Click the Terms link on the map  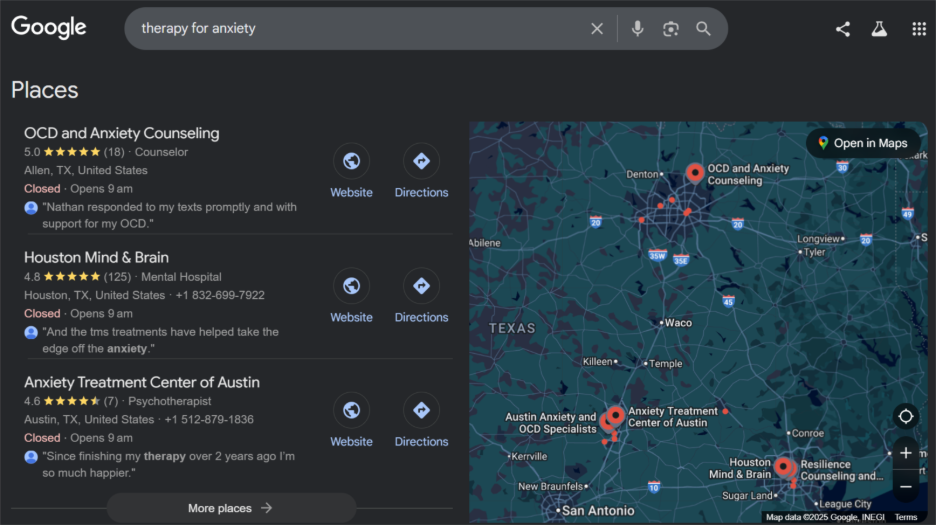pyautogui.click(x=906, y=517)
